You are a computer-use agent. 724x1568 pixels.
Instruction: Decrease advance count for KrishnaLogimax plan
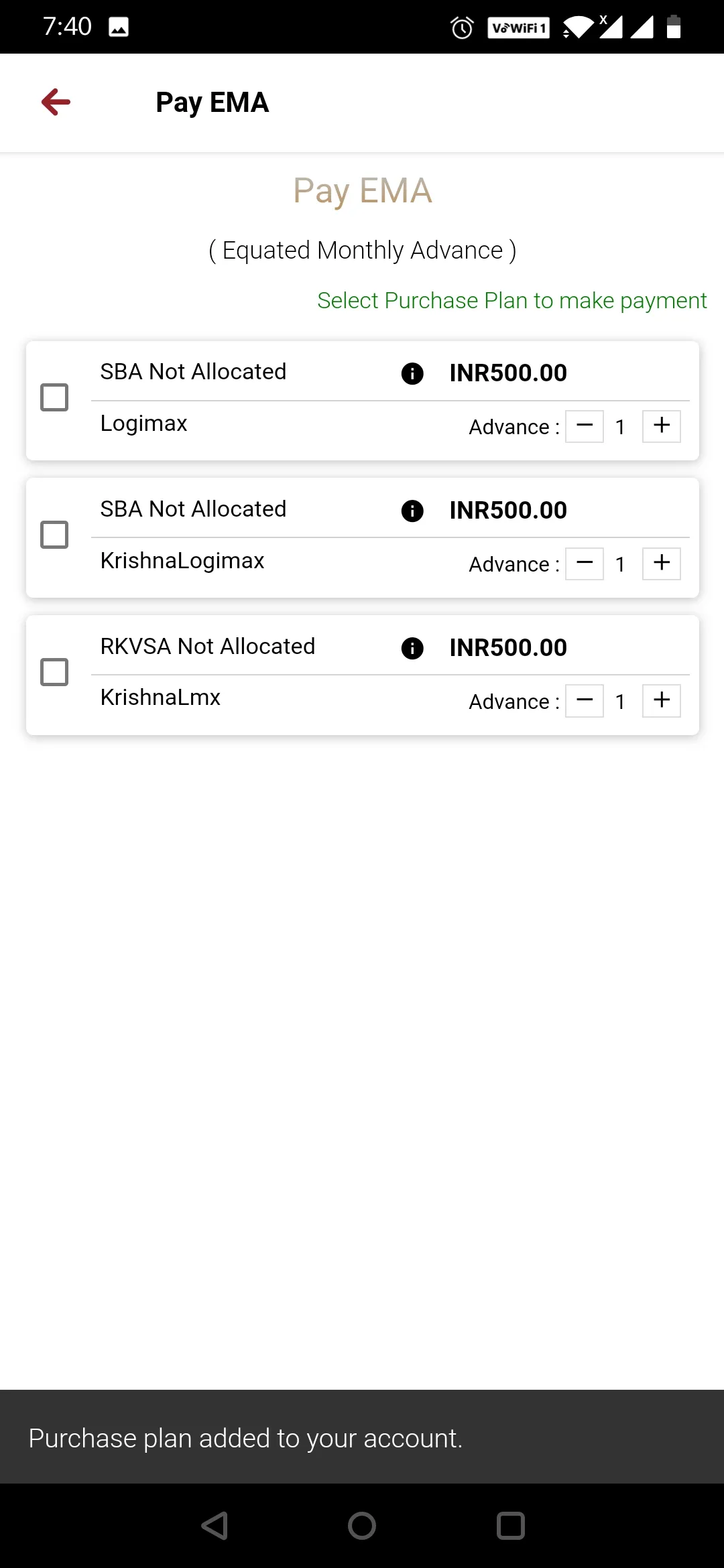tap(585, 564)
